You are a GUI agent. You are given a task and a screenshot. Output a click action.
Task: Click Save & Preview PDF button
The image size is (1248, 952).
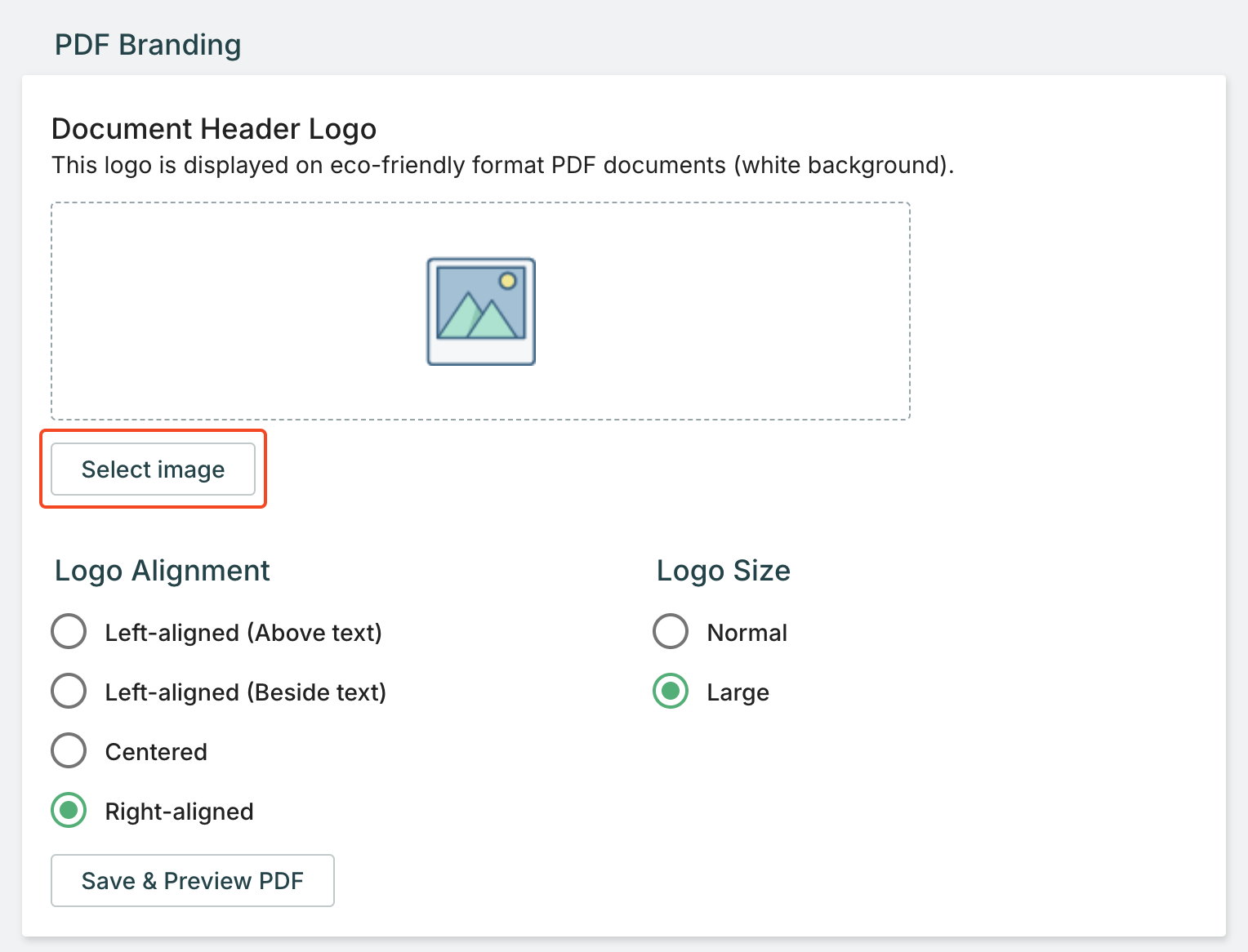(193, 880)
